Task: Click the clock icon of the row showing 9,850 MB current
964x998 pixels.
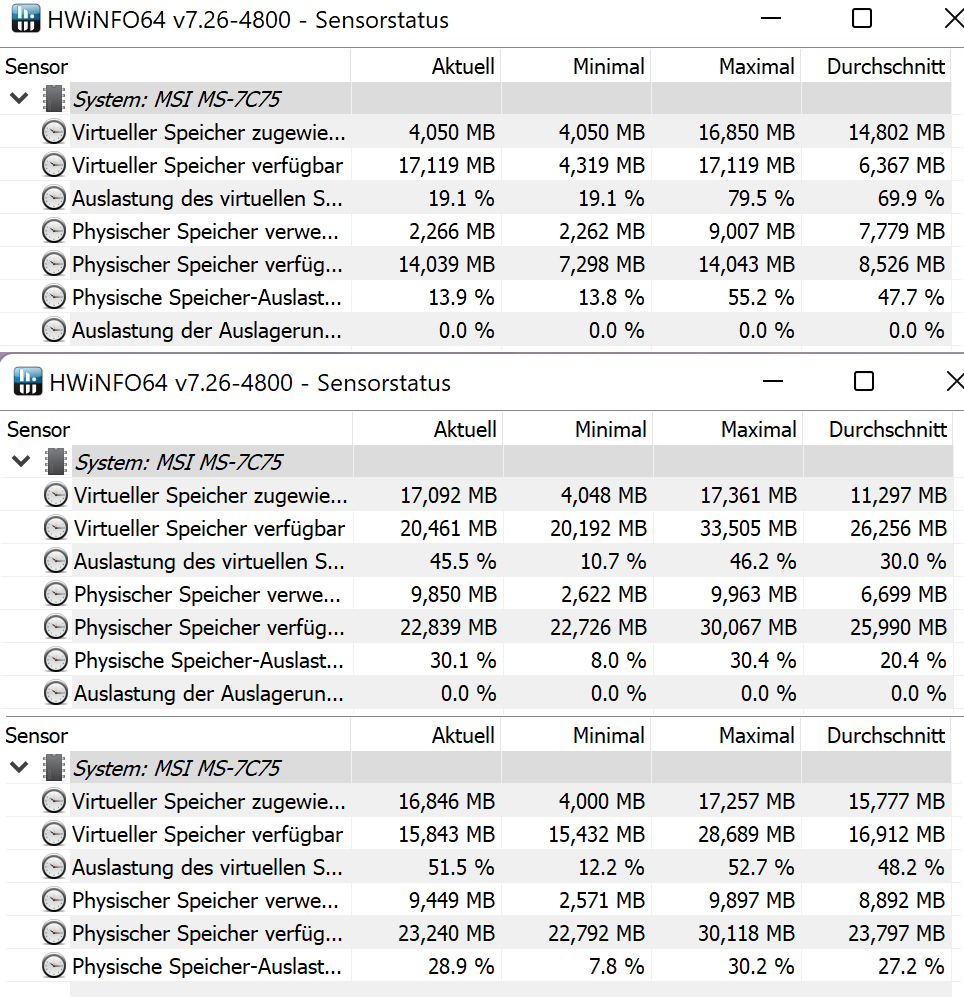Action: click(56, 594)
